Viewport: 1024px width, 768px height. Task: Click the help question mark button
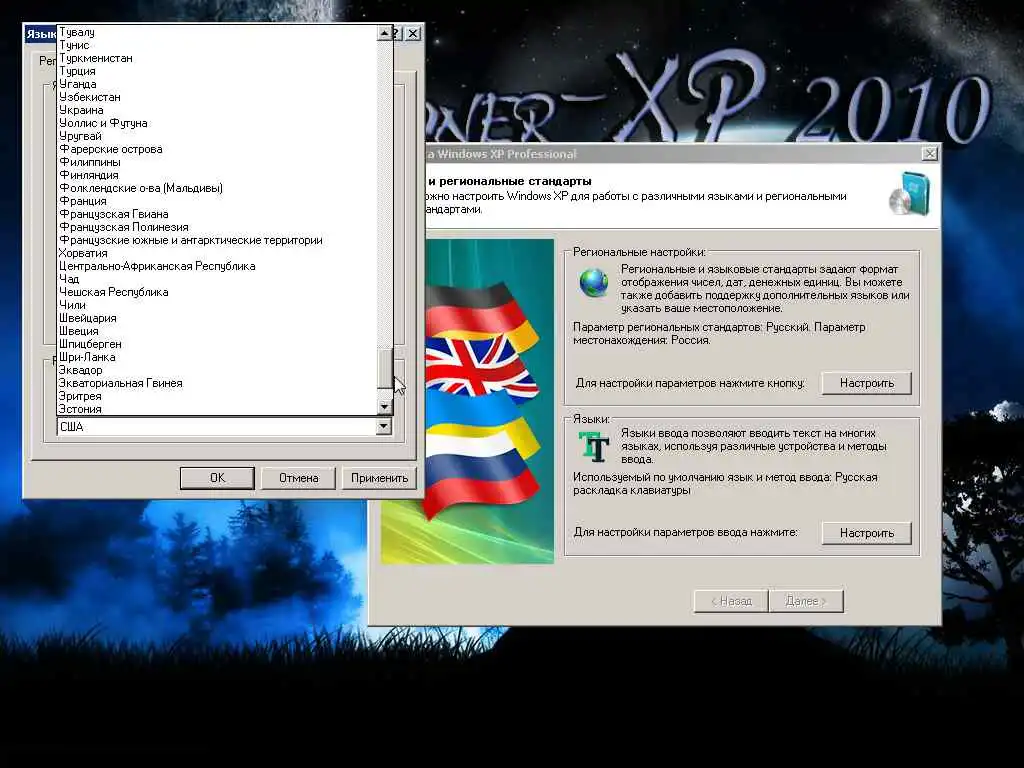pos(397,33)
